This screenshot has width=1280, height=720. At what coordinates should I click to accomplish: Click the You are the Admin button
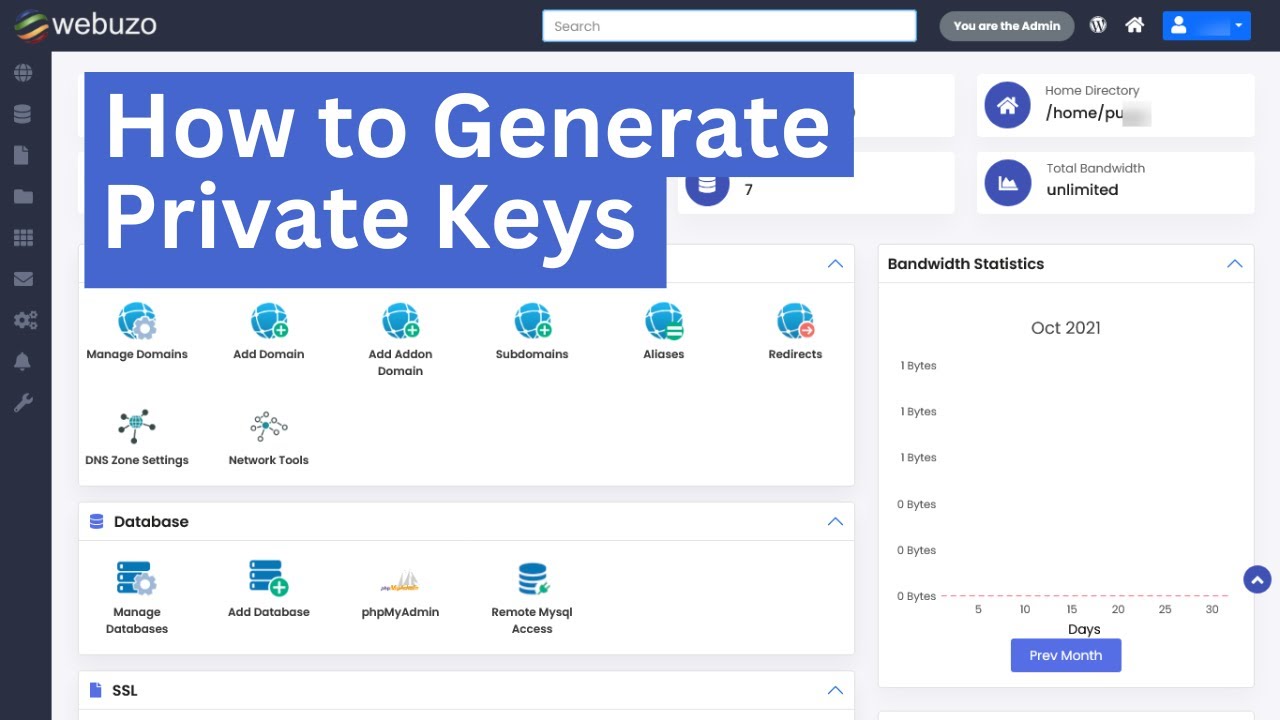[1007, 26]
